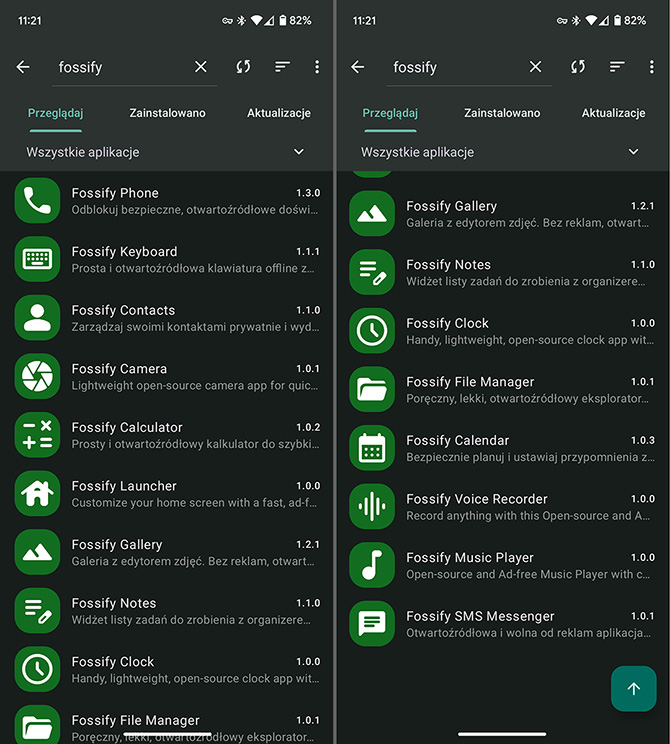Open Fossify Calendar app icon

[x=372, y=448]
